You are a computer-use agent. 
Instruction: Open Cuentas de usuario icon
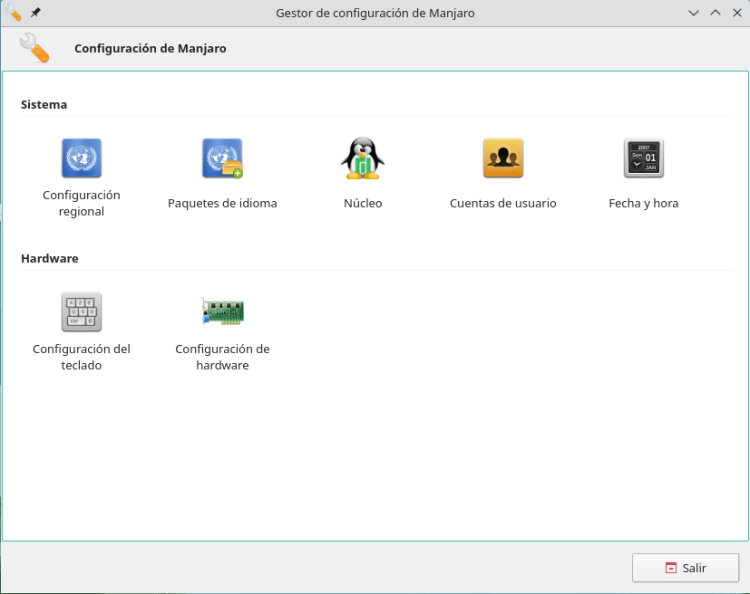point(503,158)
